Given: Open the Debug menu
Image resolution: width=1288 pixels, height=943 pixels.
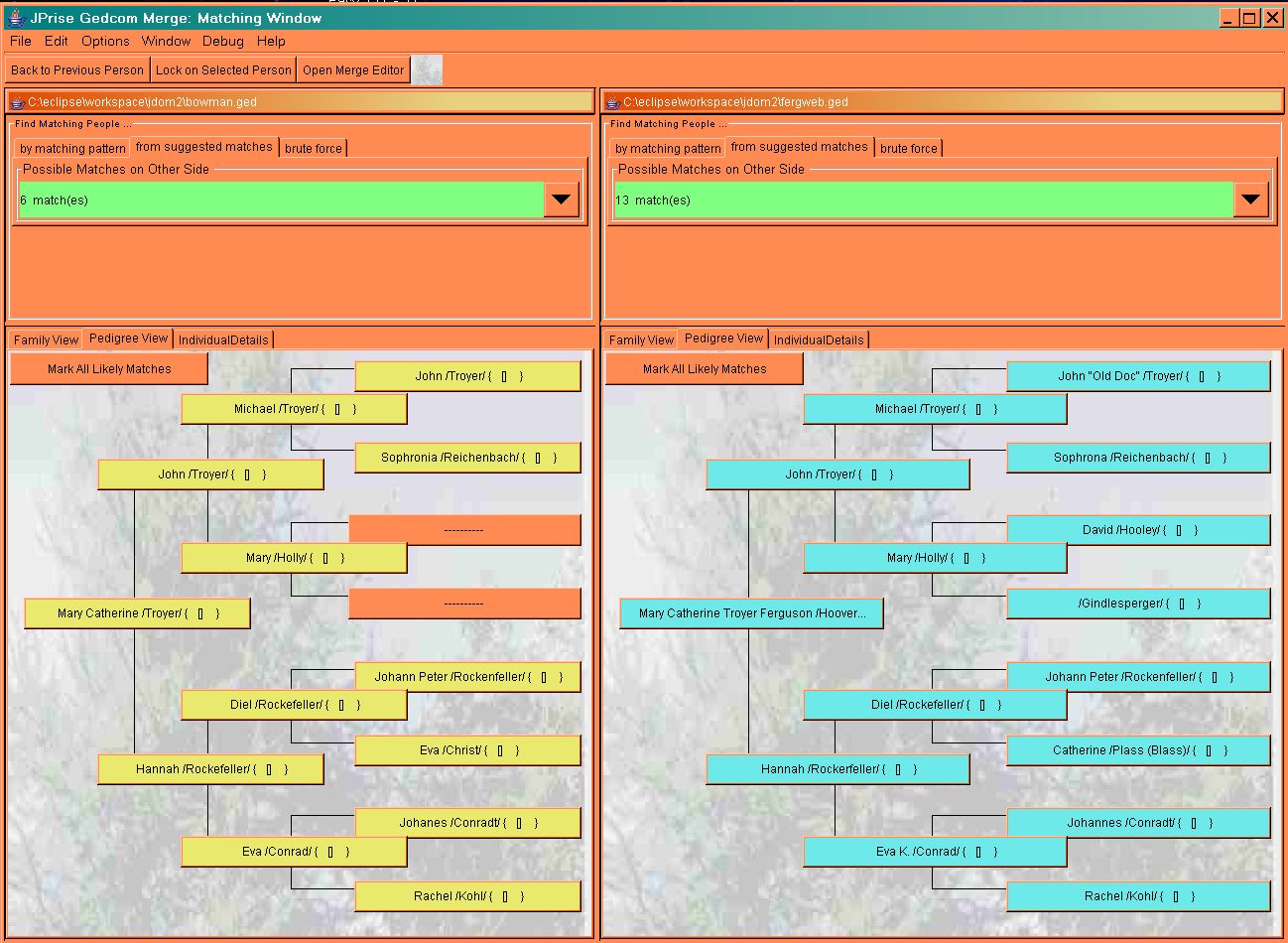Looking at the screenshot, I should 222,41.
